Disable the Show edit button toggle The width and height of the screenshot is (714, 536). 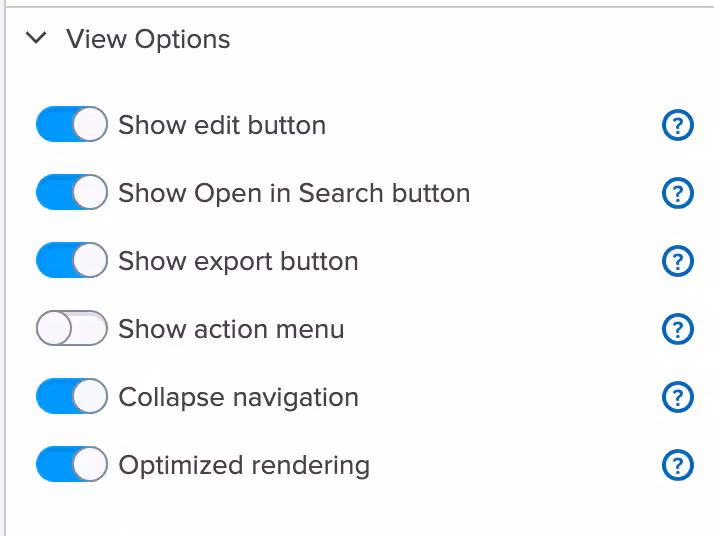[71, 125]
